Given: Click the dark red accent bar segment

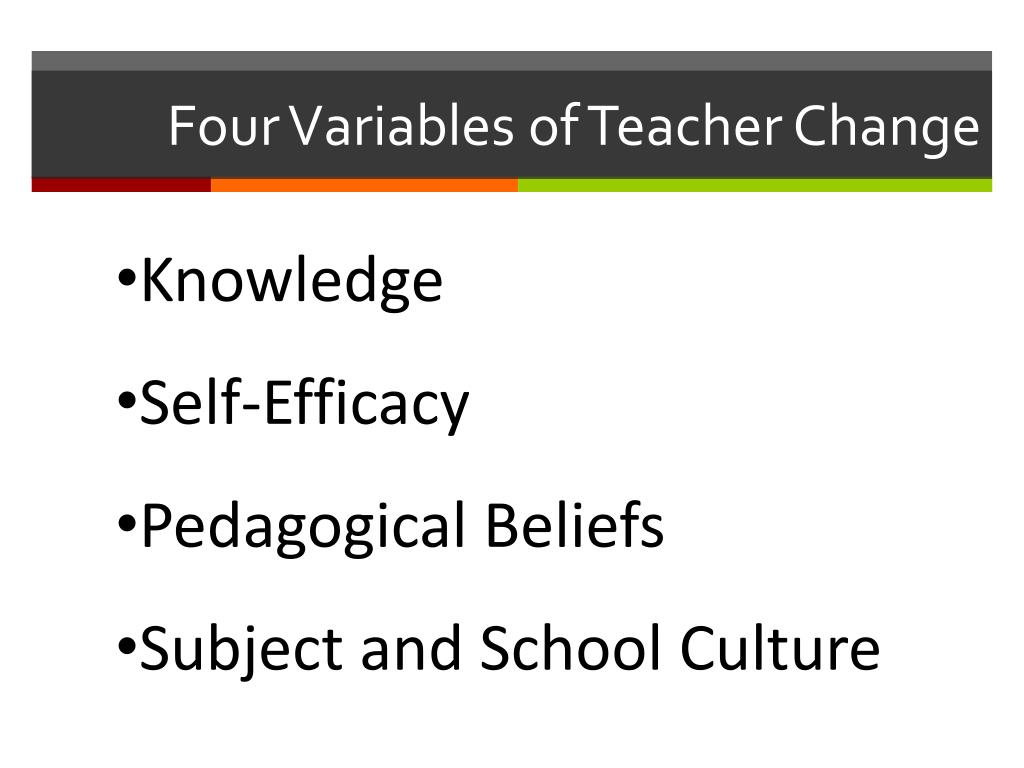Looking at the screenshot, I should pyautogui.click(x=121, y=185).
